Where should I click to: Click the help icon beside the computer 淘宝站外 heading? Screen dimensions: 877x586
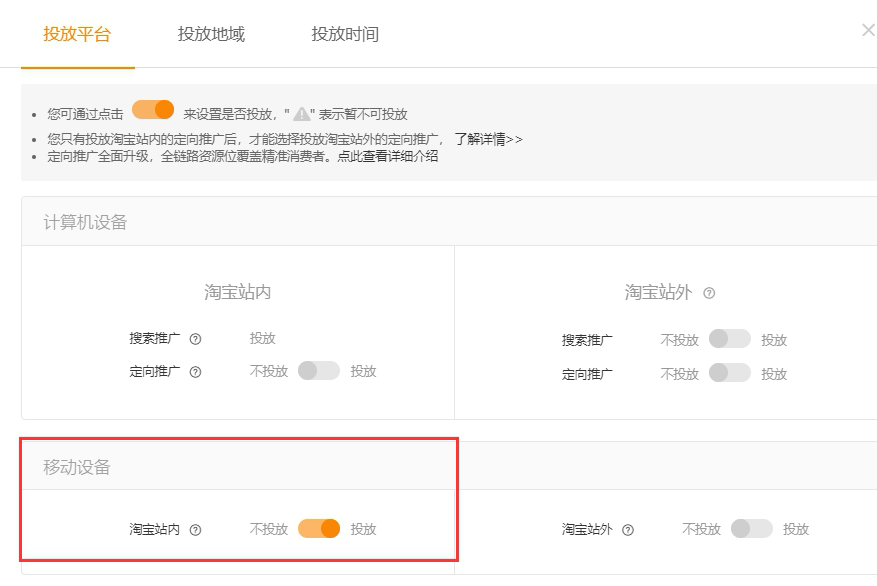point(709,293)
